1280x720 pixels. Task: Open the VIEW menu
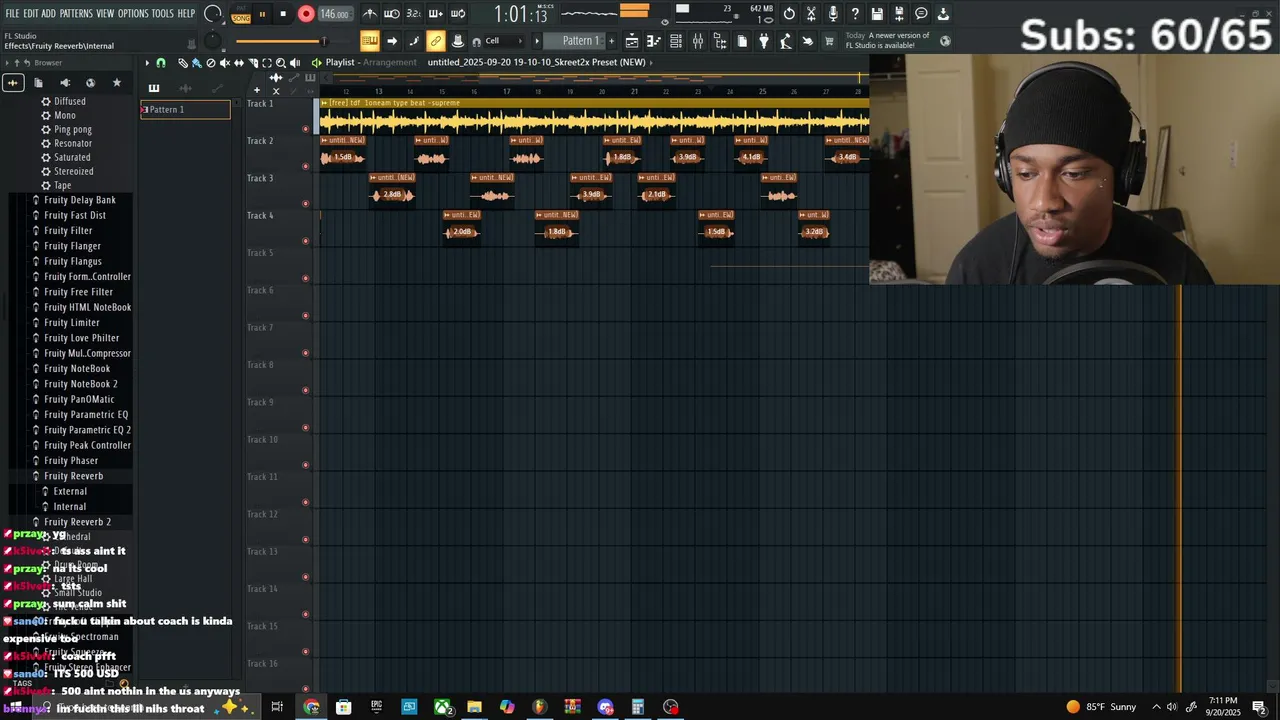(x=106, y=14)
